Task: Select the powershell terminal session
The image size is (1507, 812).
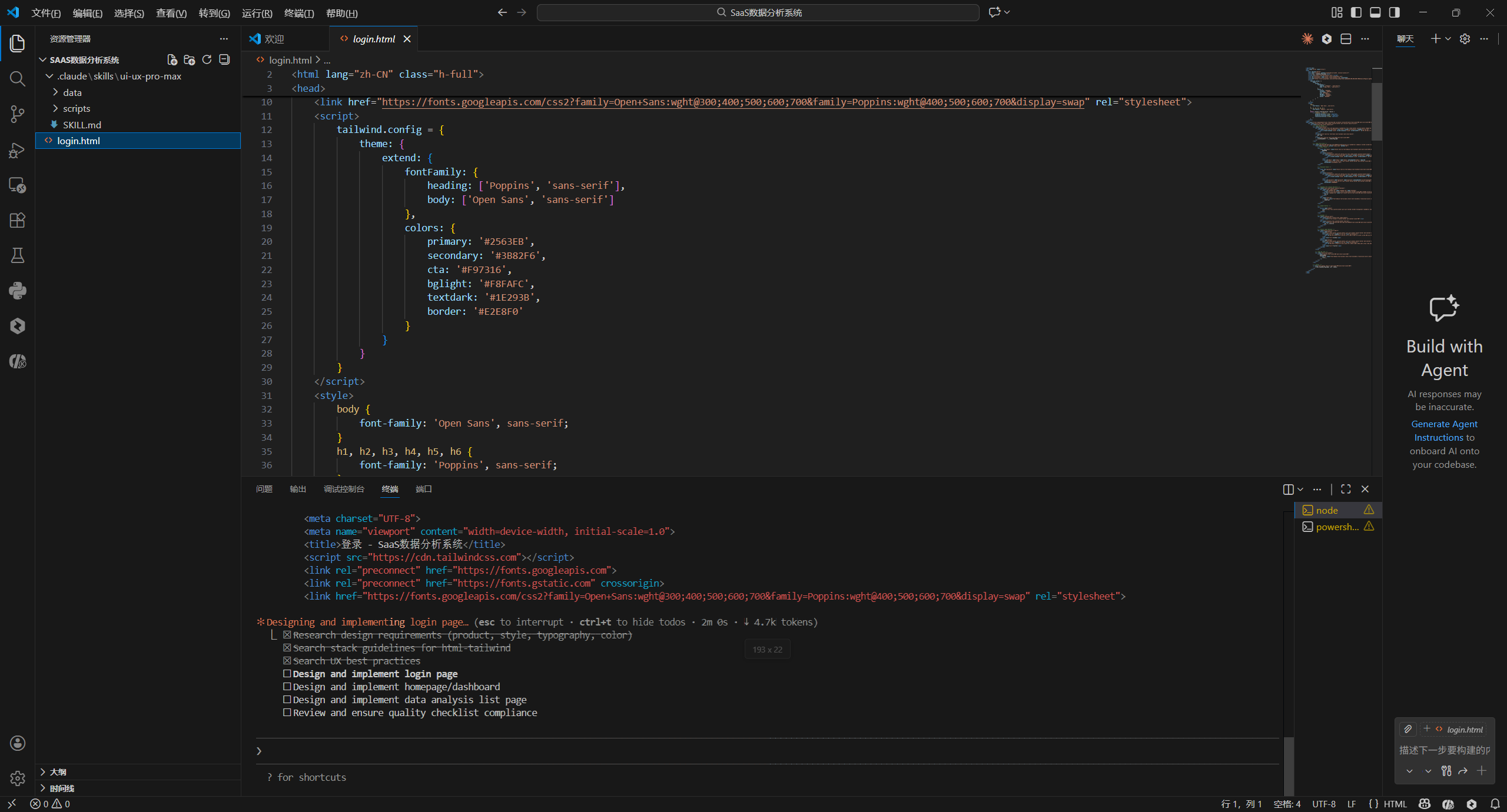Action: pos(1337,527)
